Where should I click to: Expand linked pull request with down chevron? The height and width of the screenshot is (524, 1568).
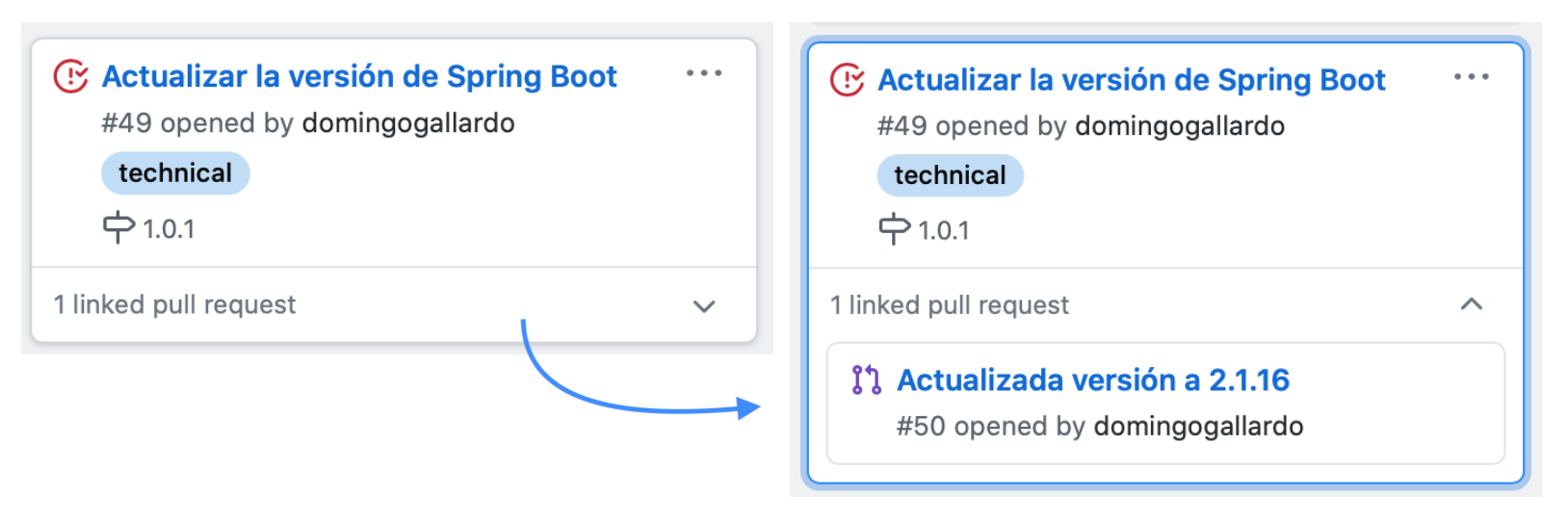(704, 306)
